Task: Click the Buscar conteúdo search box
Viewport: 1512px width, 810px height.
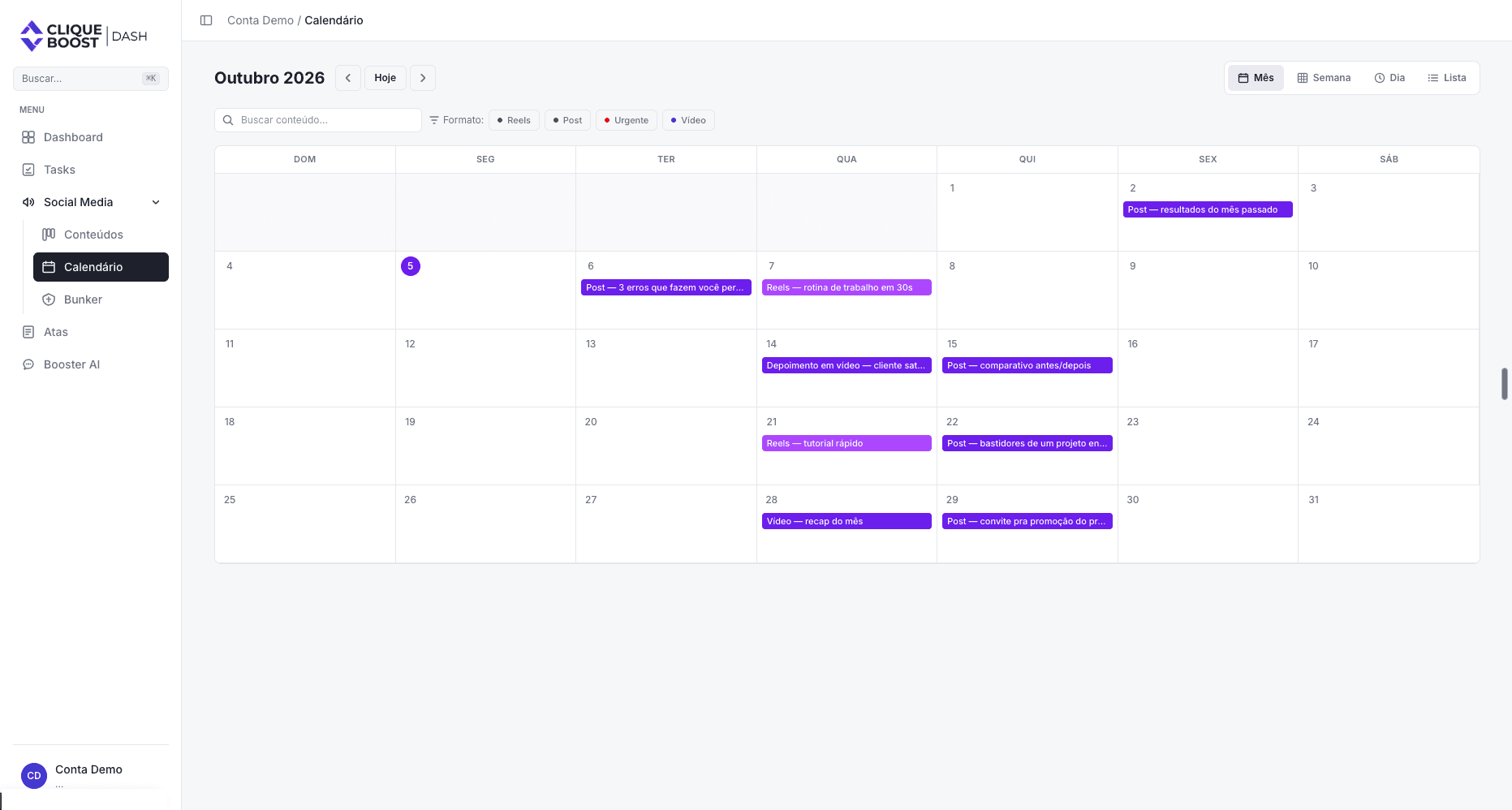Action: coord(318,120)
